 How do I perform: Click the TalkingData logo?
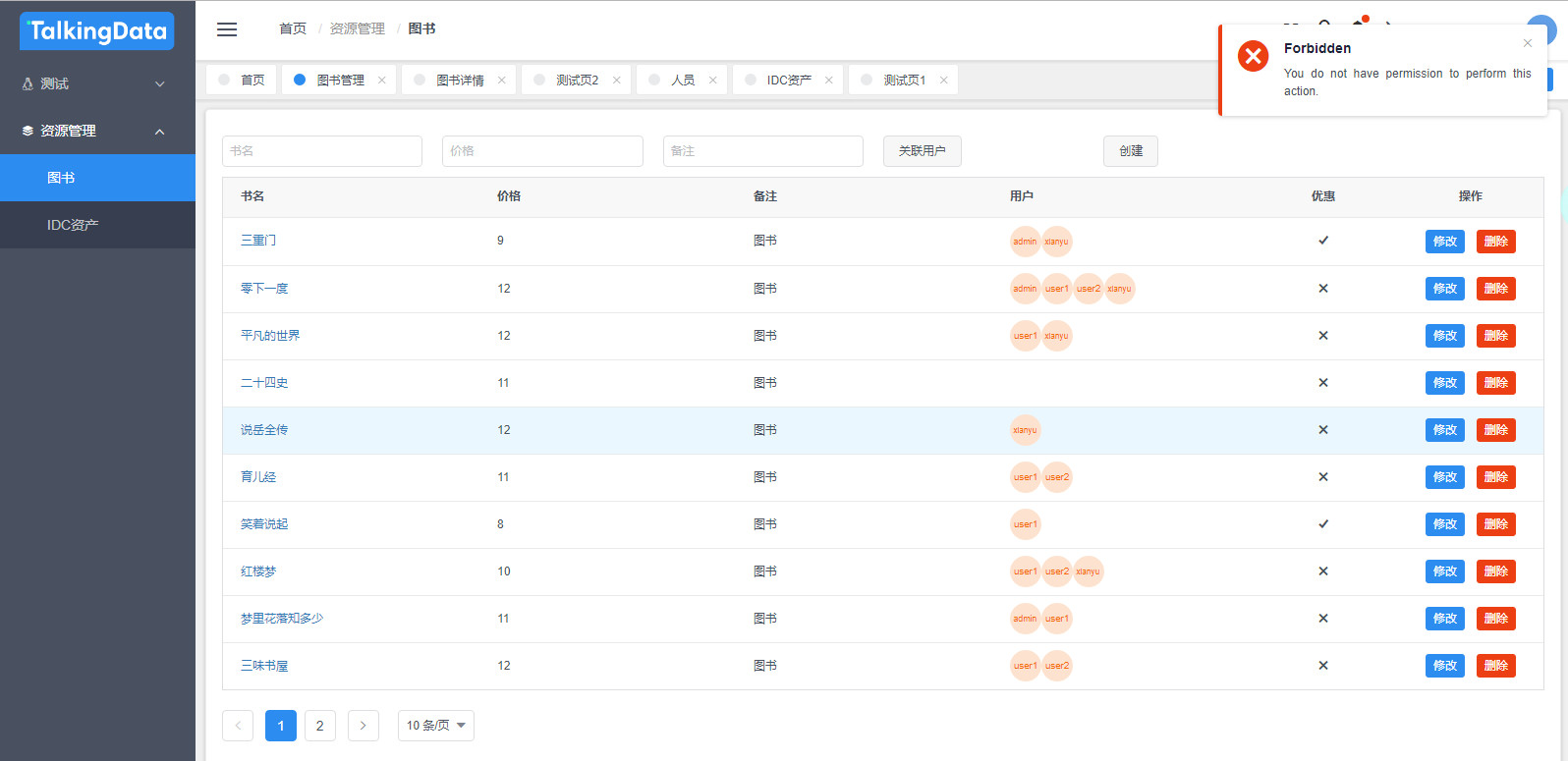(x=97, y=31)
